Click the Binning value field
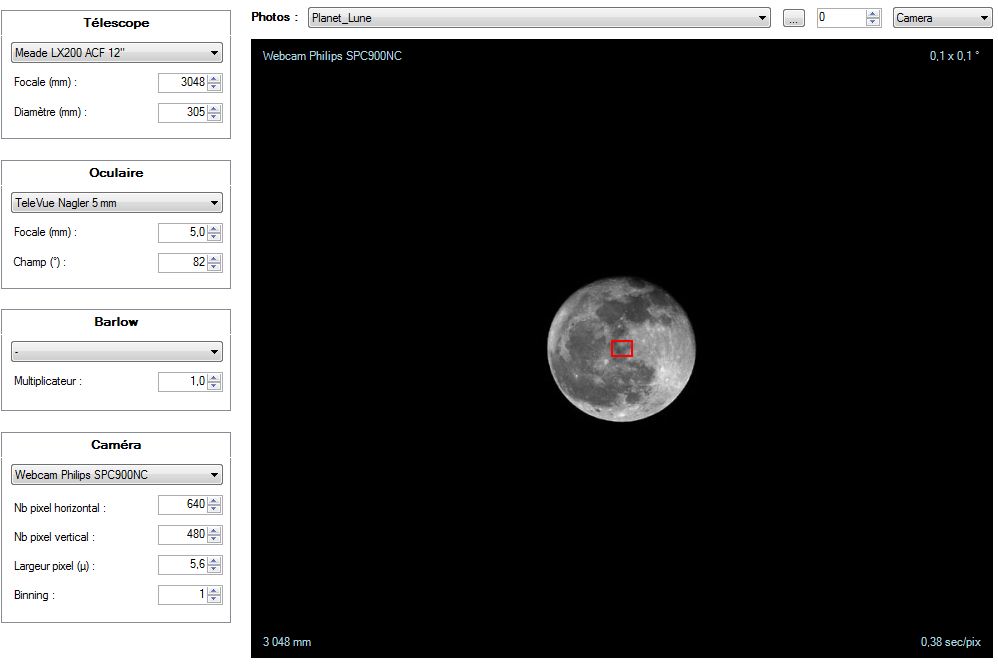Viewport: 998px width, 667px height. pos(183,594)
